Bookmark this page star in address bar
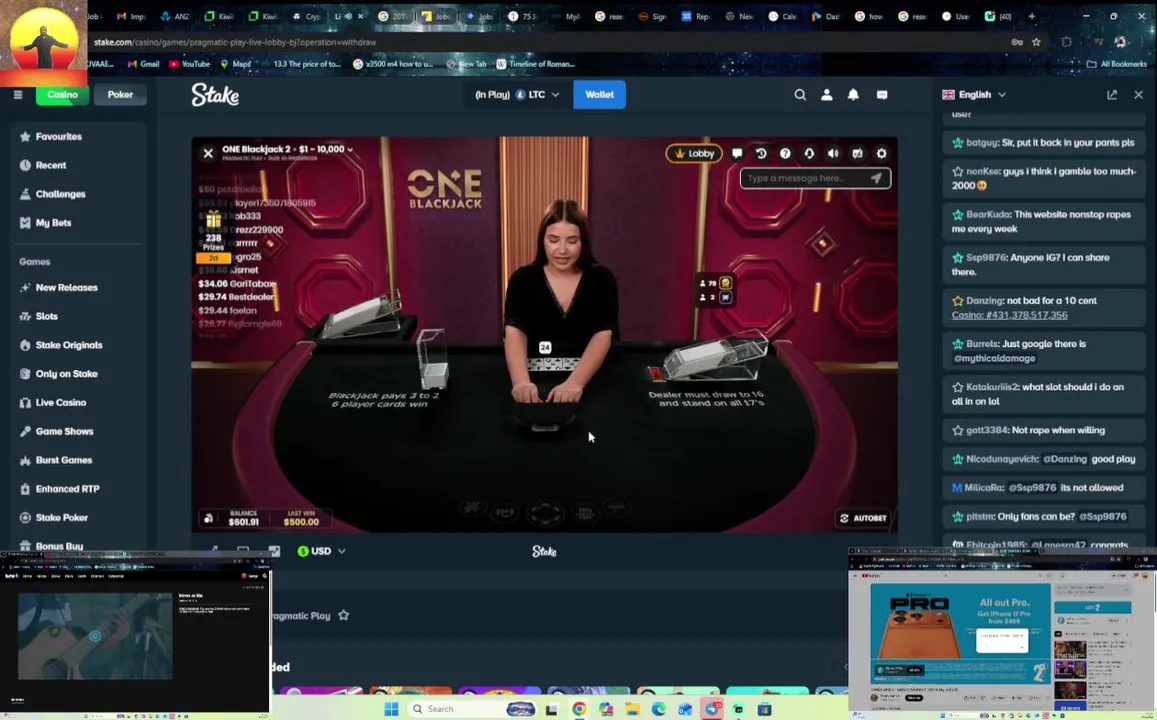 1036,42
